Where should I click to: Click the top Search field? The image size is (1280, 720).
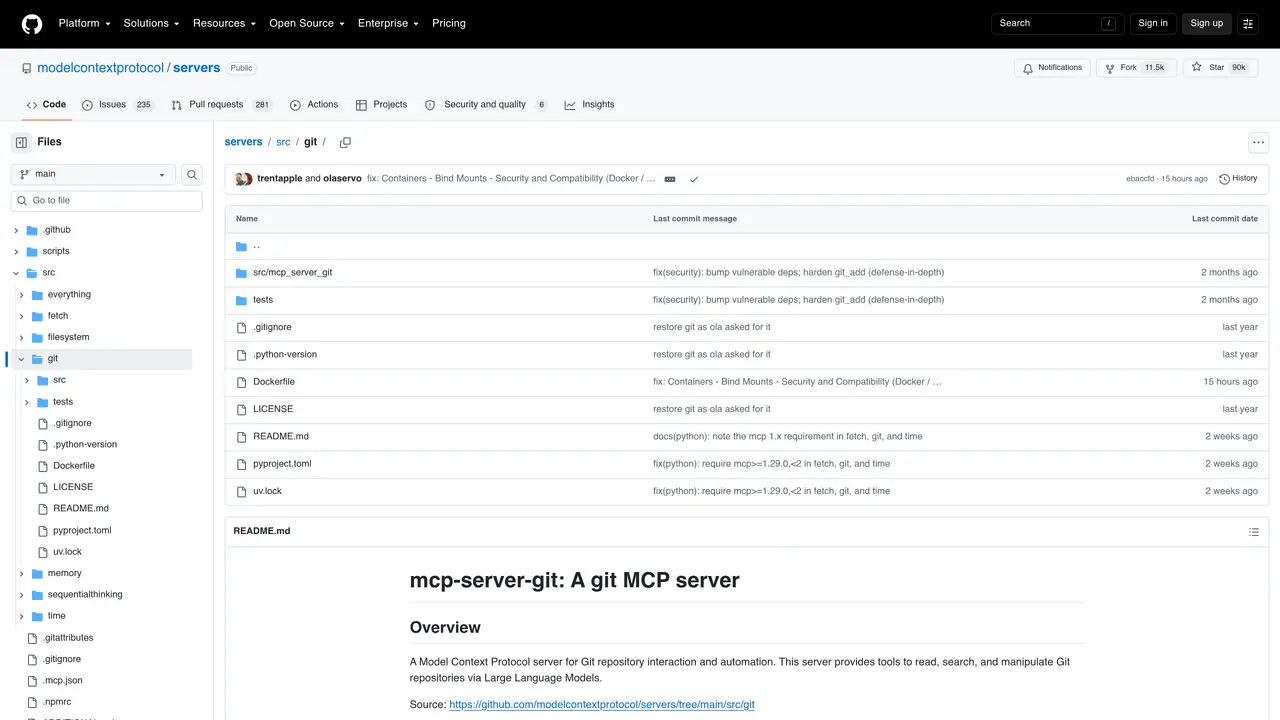pyautogui.click(x=1058, y=23)
